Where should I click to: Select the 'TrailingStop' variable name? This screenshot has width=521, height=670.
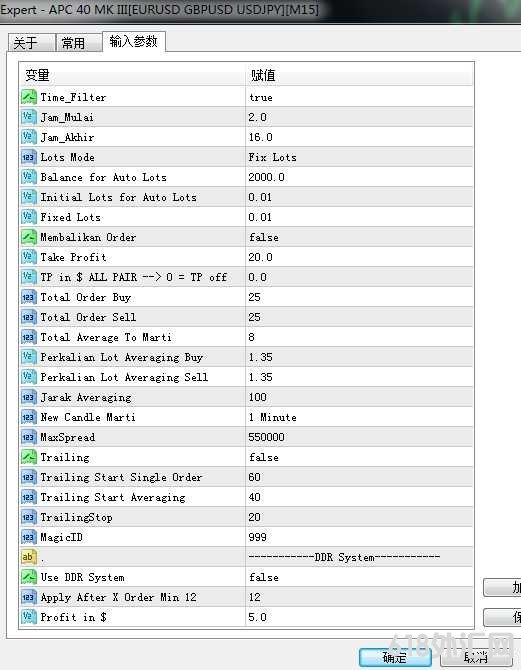(x=76, y=517)
